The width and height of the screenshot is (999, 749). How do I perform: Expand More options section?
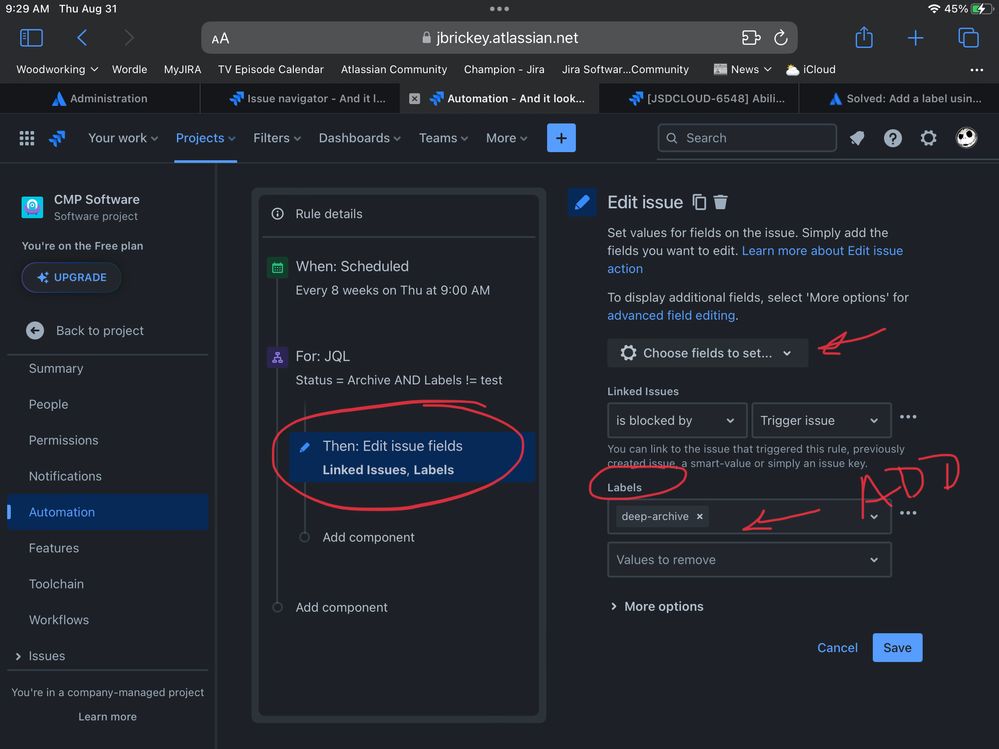point(657,606)
